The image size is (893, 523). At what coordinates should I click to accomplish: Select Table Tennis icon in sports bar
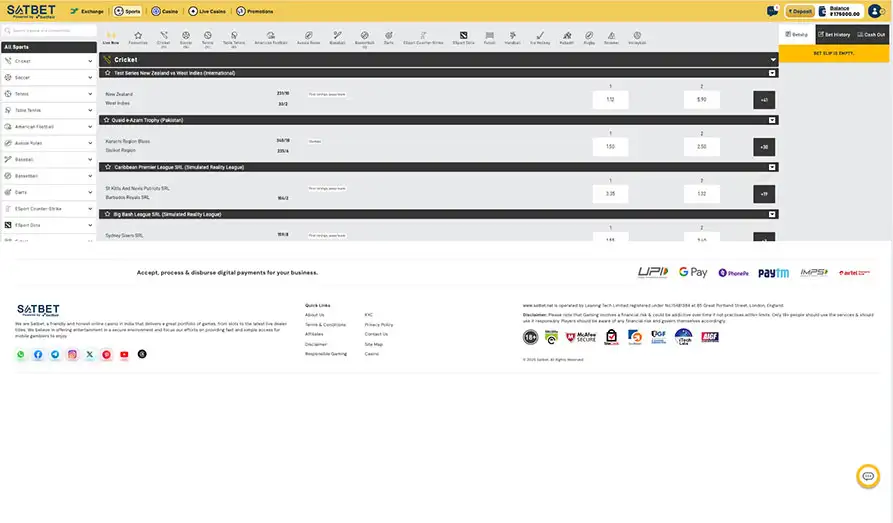click(234, 38)
